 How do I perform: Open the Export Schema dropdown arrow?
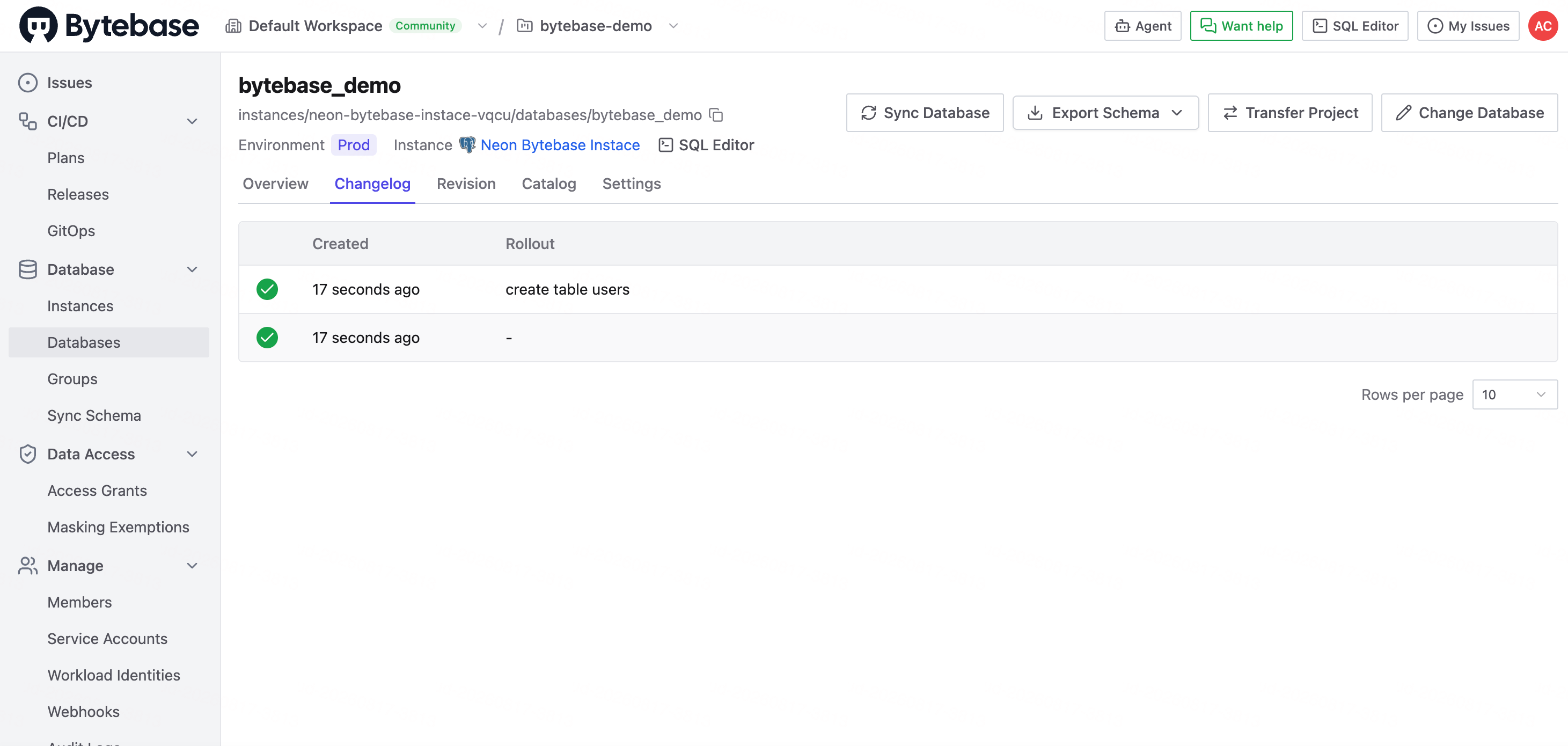coord(1177,113)
